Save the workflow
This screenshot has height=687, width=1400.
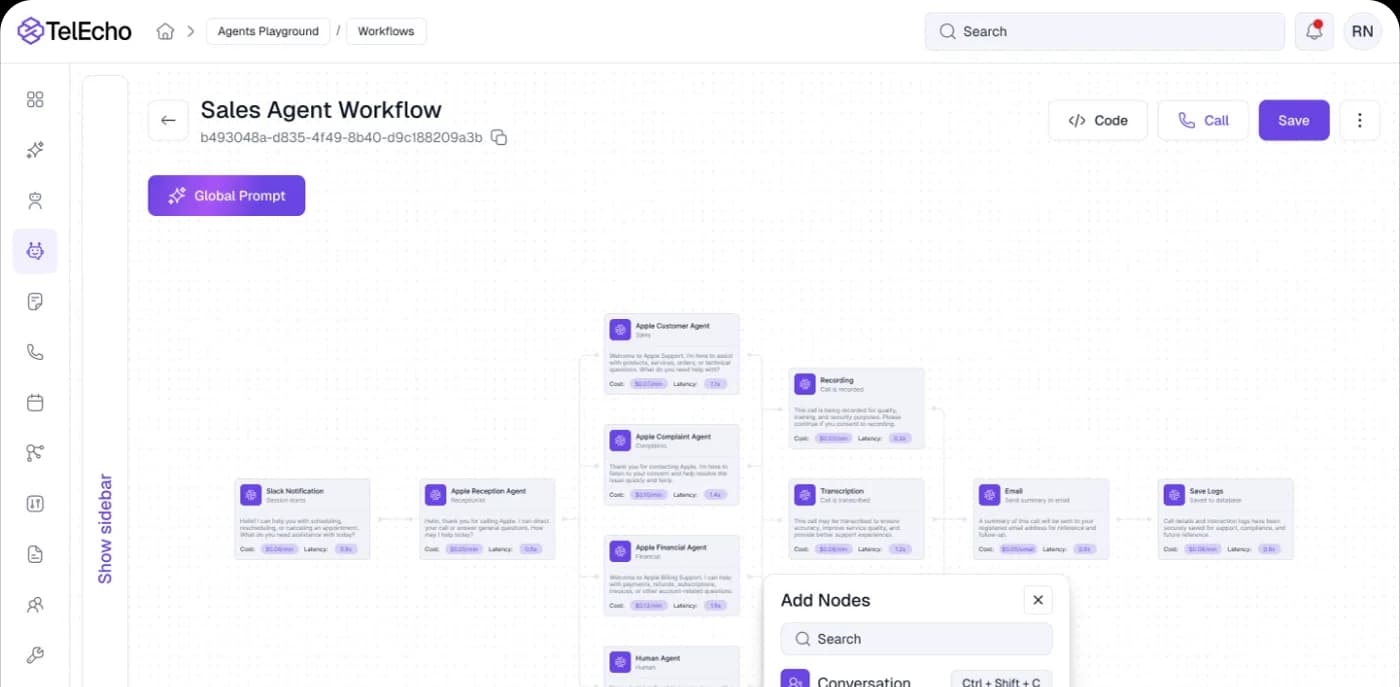pyautogui.click(x=1294, y=120)
